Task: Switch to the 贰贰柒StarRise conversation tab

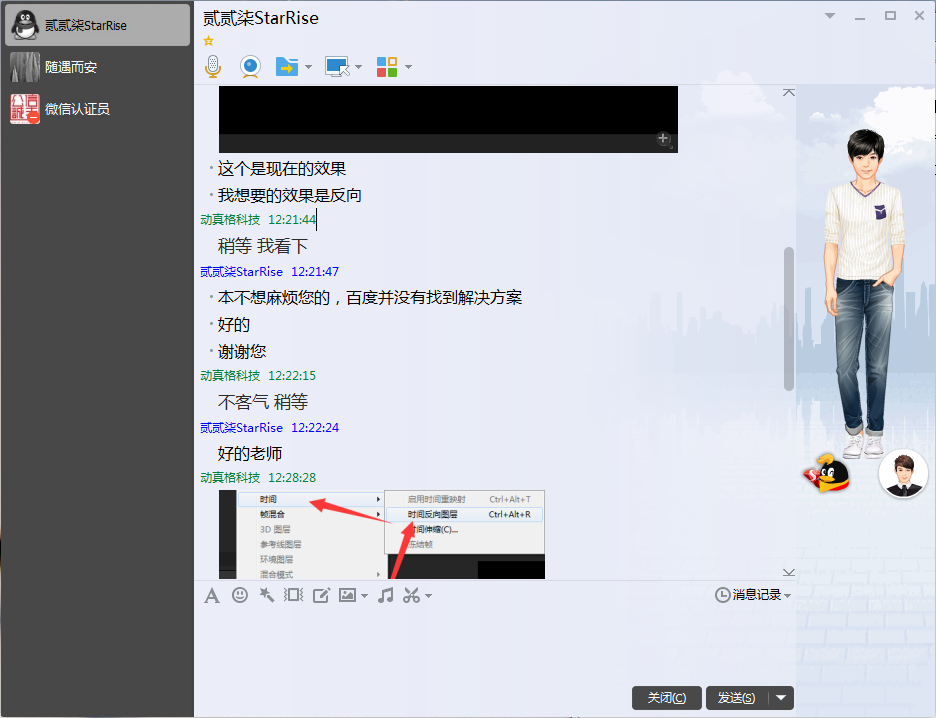Action: coord(97,25)
